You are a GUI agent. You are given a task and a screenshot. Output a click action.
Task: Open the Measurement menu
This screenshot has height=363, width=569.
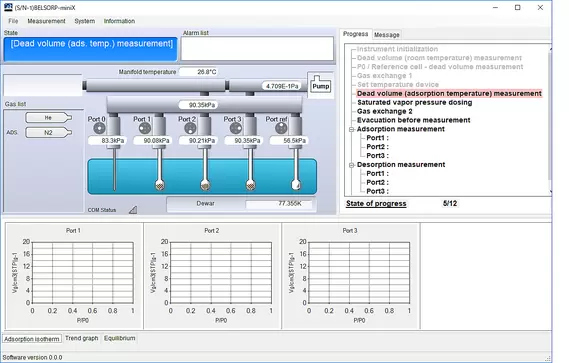[x=46, y=21]
